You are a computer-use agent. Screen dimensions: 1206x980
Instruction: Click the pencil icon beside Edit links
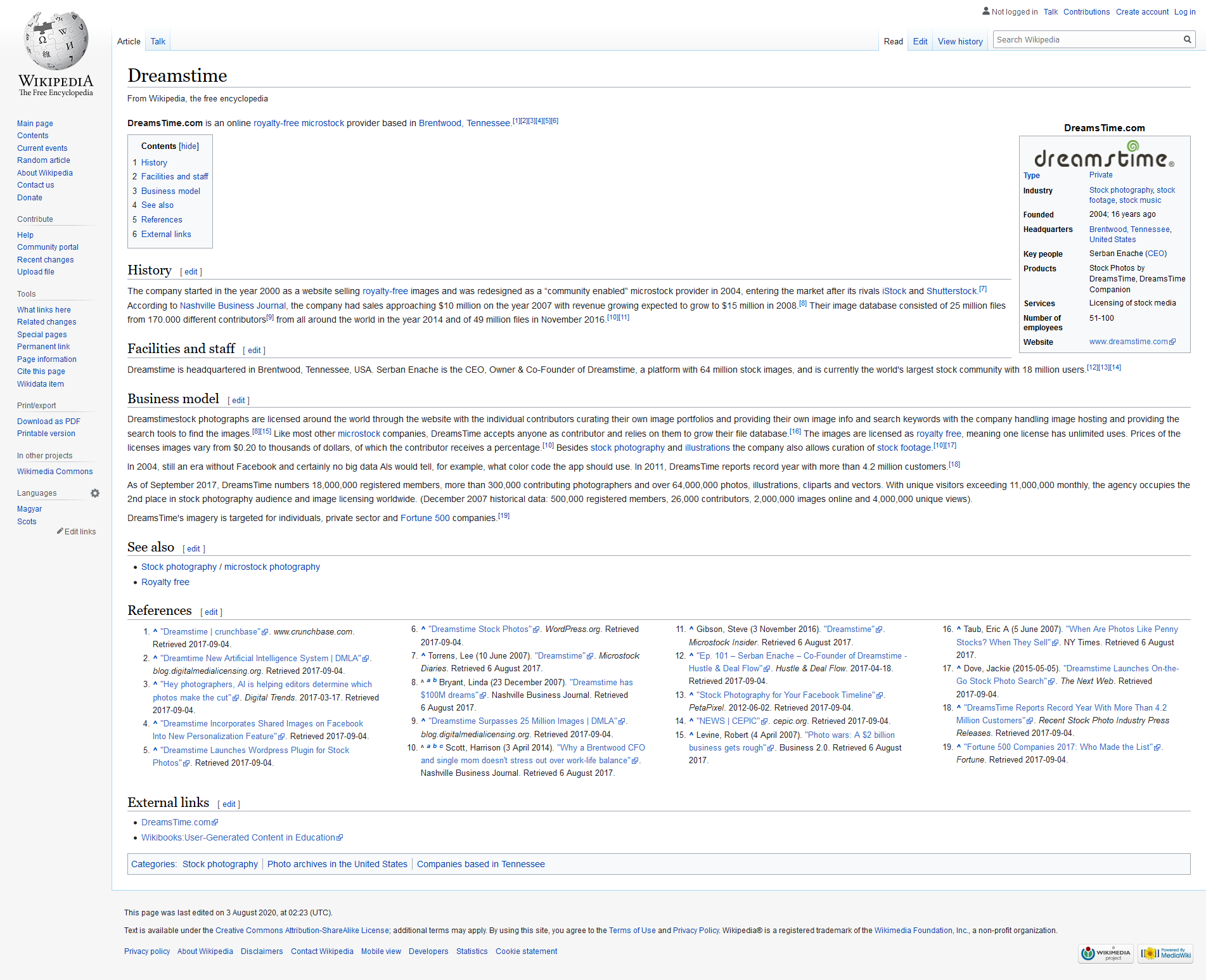60,531
